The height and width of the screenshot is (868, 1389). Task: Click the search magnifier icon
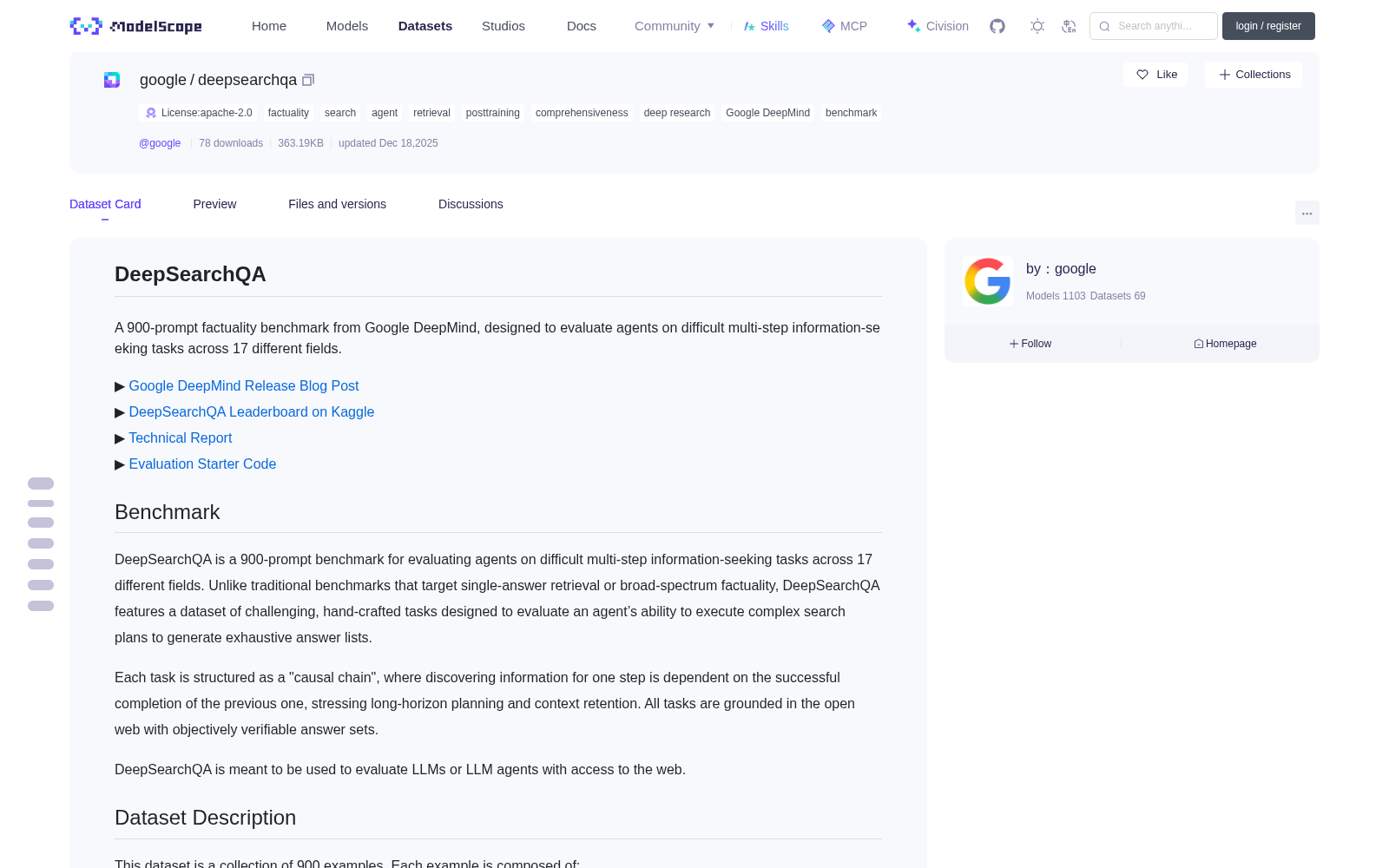click(1104, 26)
